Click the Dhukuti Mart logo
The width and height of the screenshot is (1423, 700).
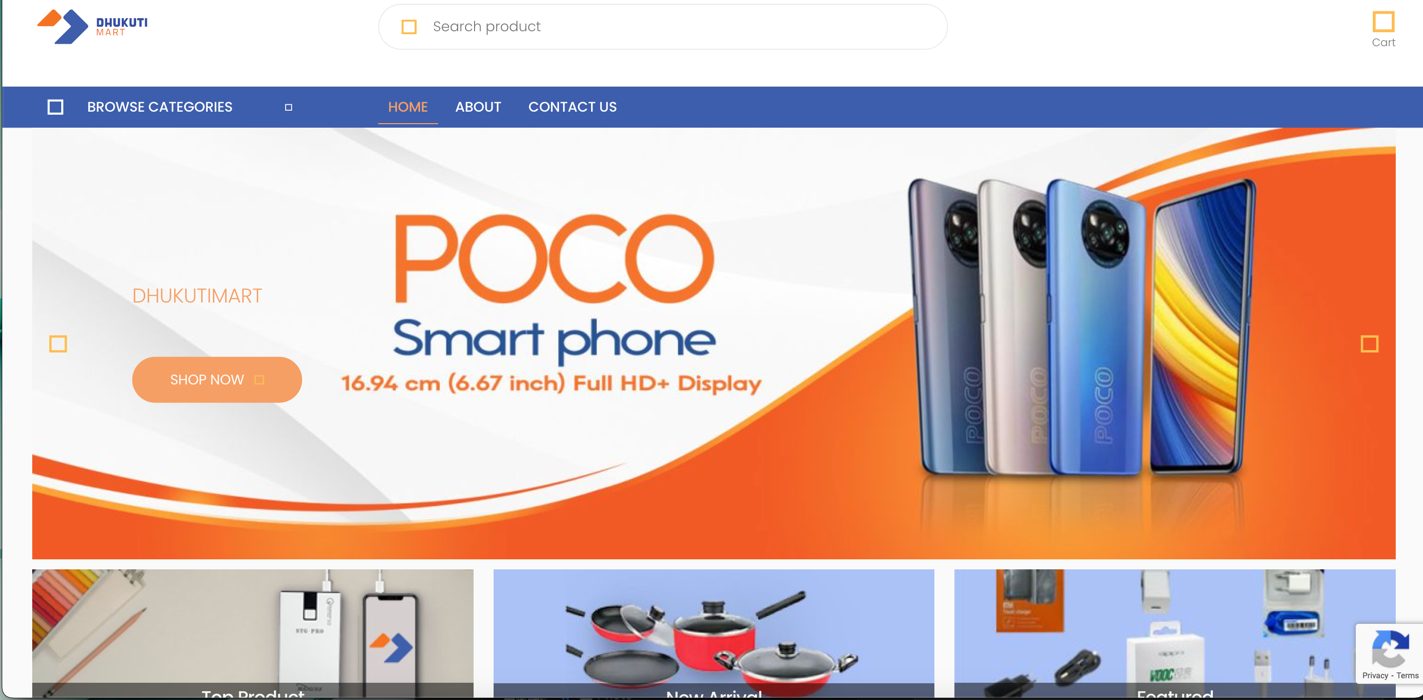click(x=92, y=26)
